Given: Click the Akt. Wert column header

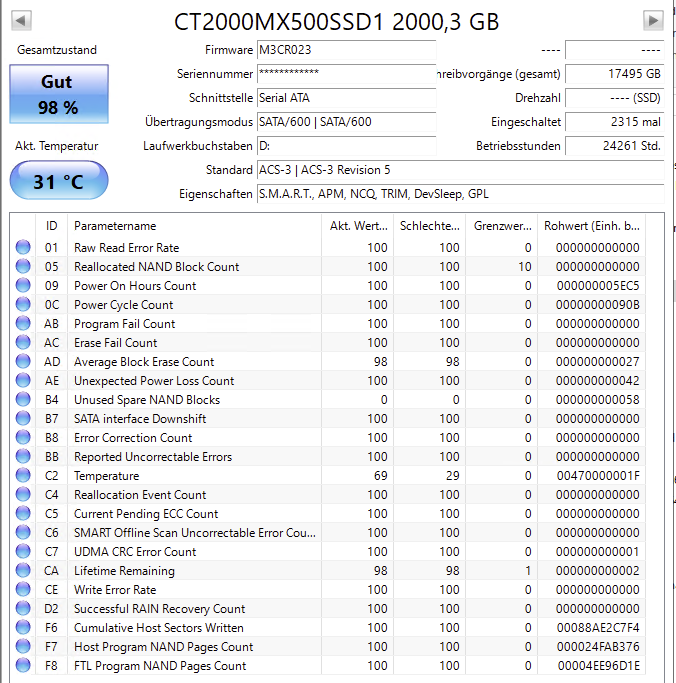Looking at the screenshot, I should (x=358, y=226).
